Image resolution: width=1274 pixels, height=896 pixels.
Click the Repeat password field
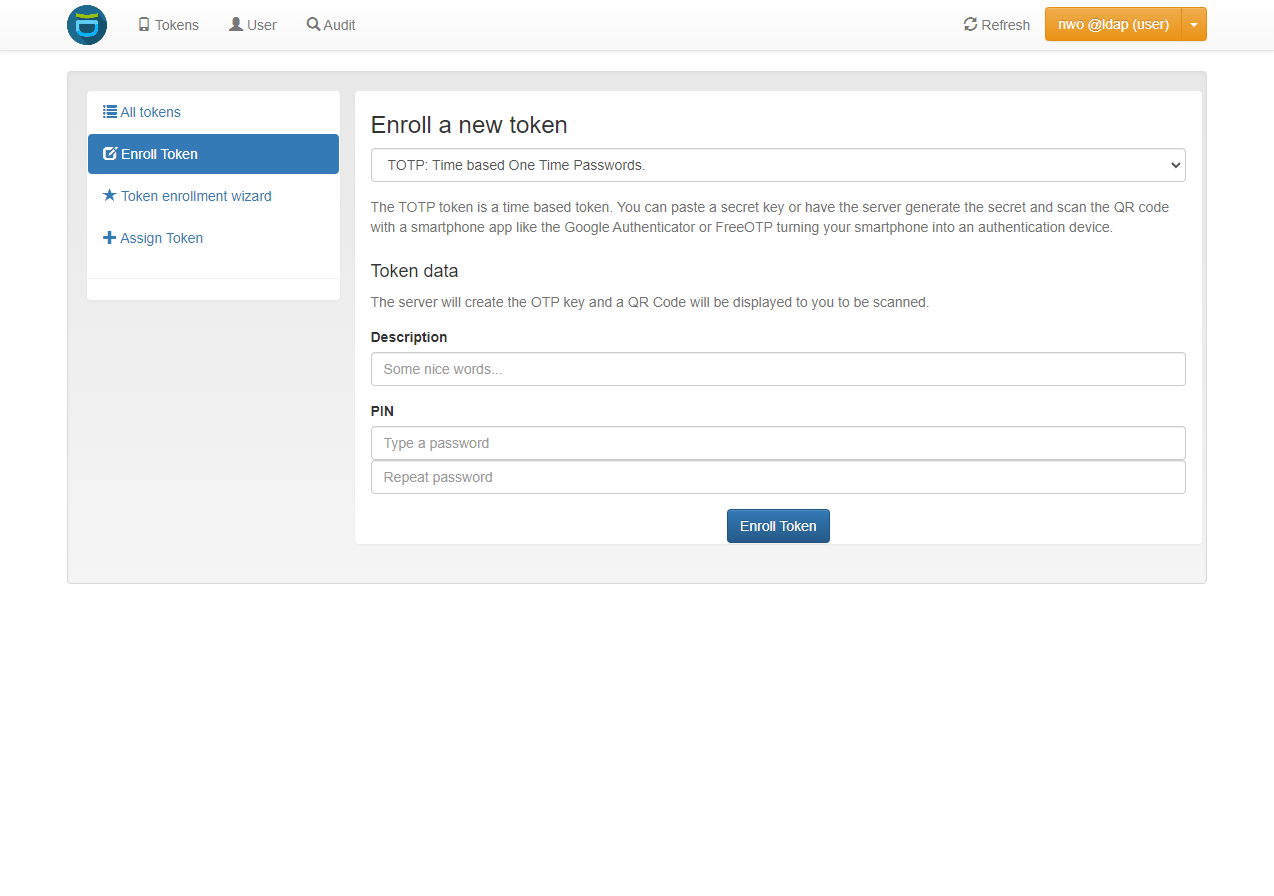coord(777,477)
